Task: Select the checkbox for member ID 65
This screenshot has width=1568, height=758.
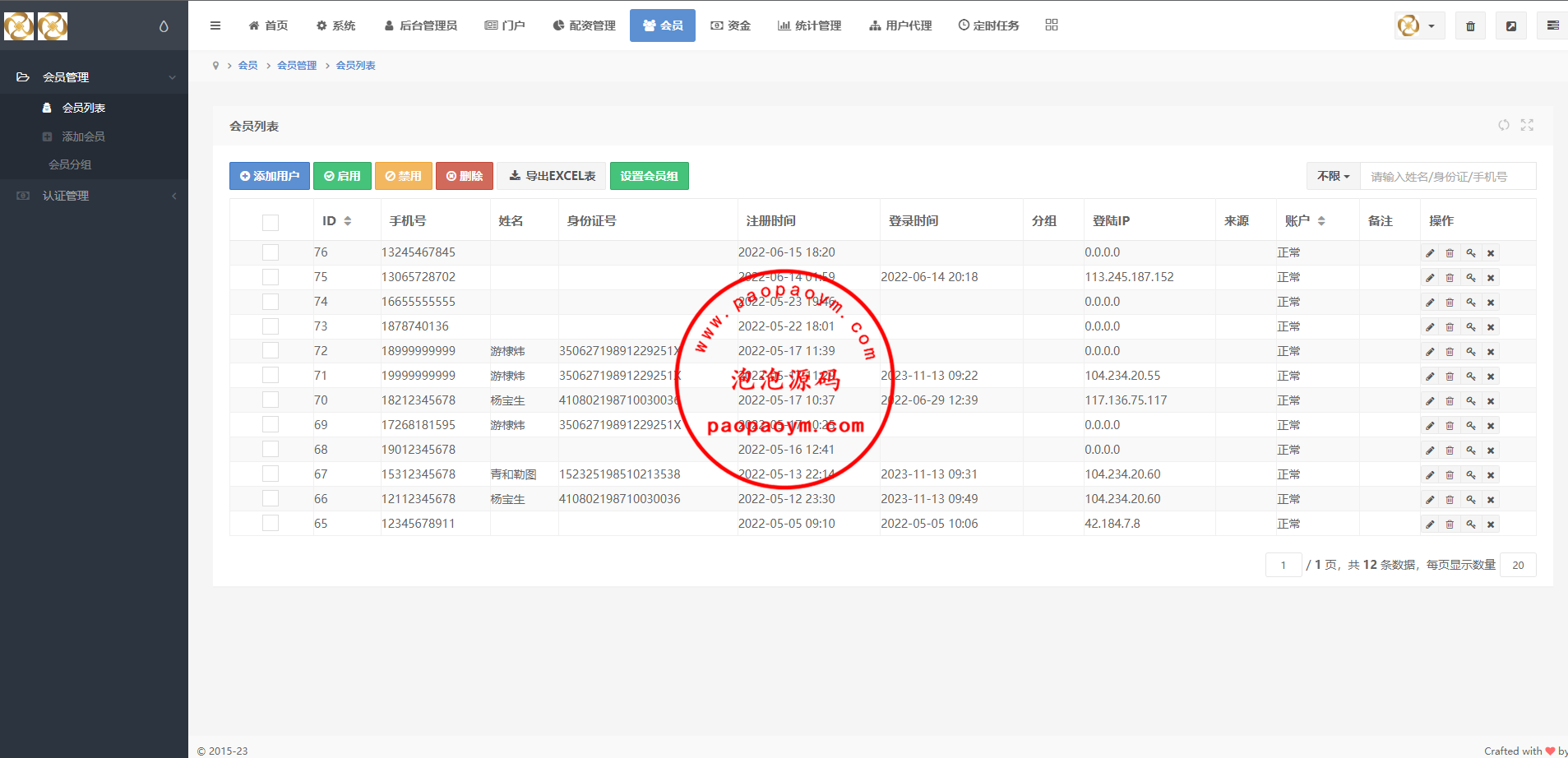Action: click(271, 523)
